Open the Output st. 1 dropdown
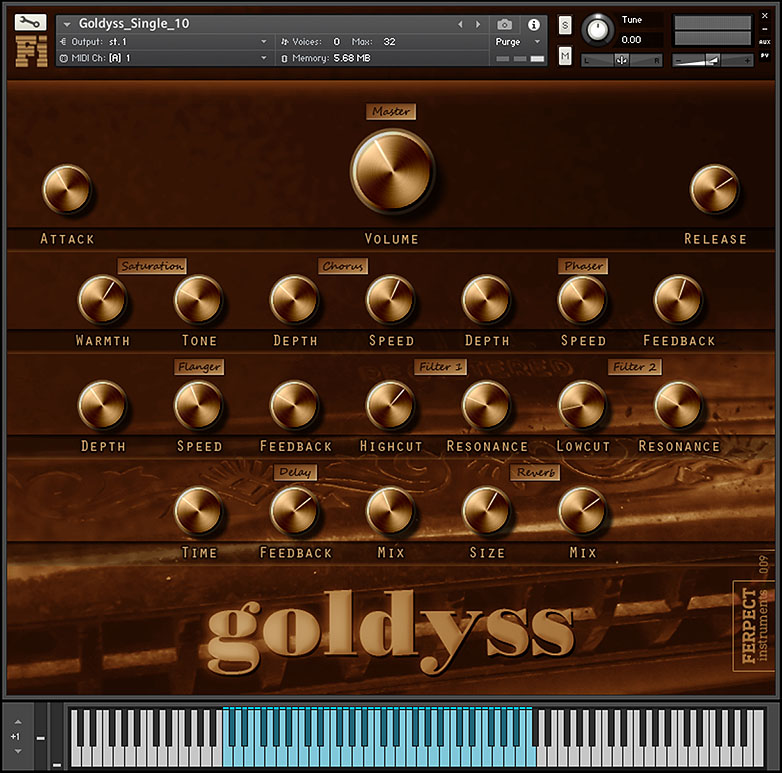Screen dimensions: 782x773 pyautogui.click(x=164, y=42)
